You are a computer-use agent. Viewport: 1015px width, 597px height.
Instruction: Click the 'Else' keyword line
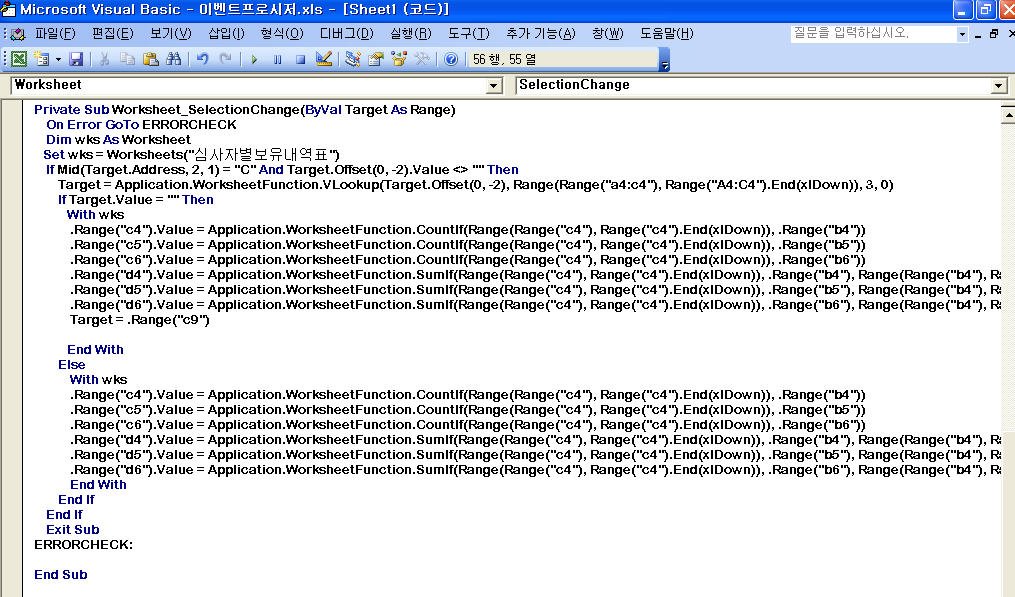point(72,365)
